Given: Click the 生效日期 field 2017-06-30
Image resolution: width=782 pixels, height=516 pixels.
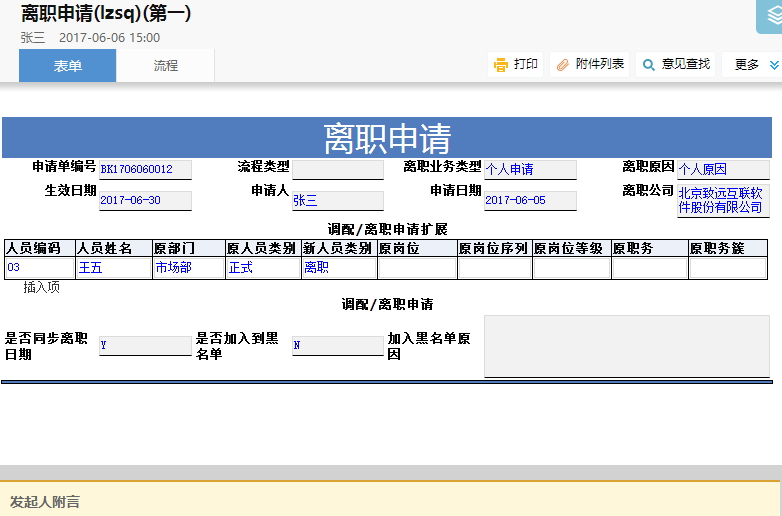Looking at the screenshot, I should [x=144, y=201].
